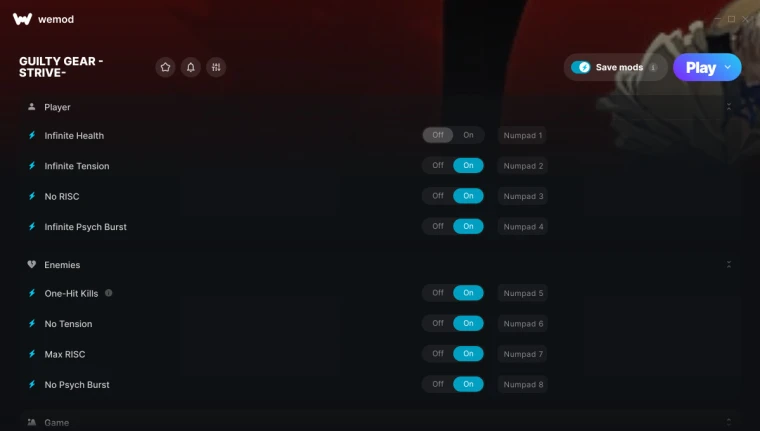
Task: Collapse the Player section
Action: click(x=728, y=107)
